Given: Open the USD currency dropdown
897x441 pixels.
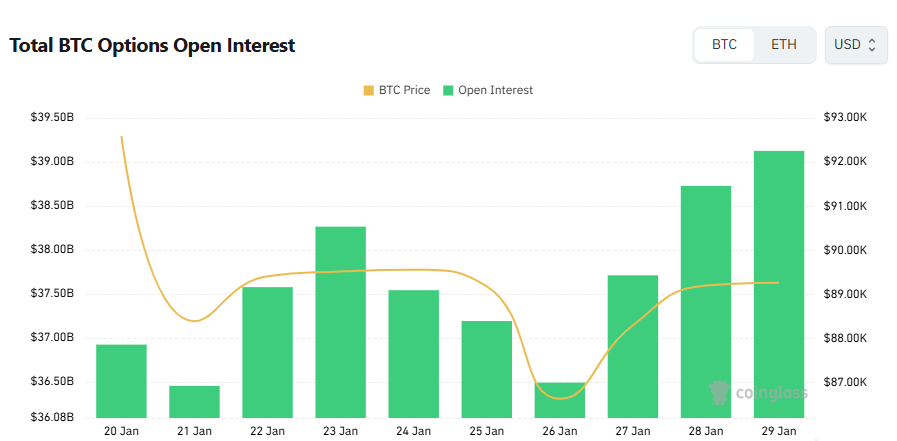Looking at the screenshot, I should pyautogui.click(x=855, y=45).
